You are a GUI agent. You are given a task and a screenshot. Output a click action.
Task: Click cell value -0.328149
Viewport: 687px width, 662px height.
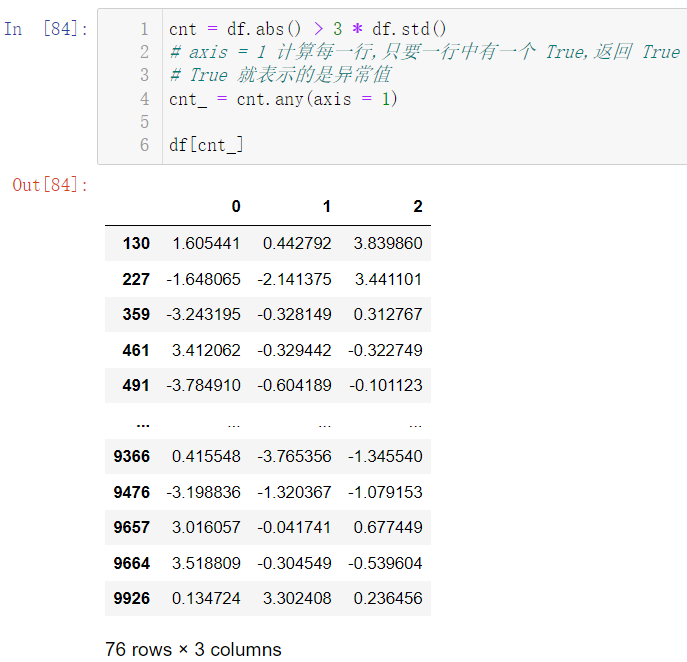[294, 315]
